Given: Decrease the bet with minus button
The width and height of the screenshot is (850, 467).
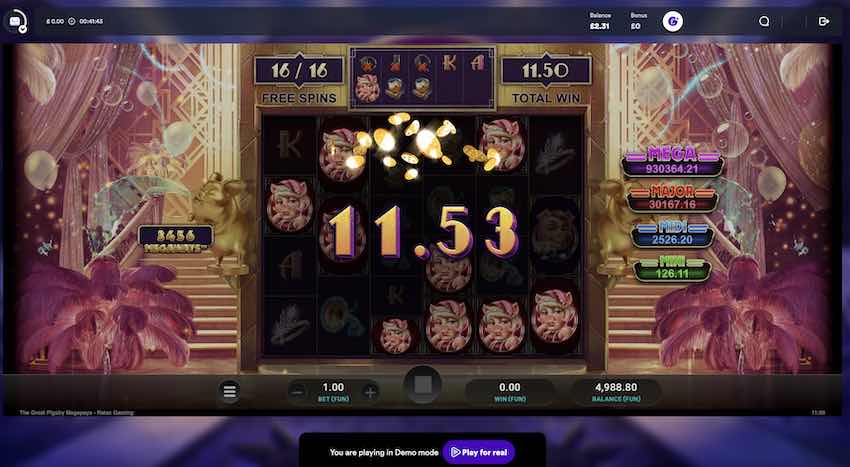Looking at the screenshot, I should [x=298, y=392].
